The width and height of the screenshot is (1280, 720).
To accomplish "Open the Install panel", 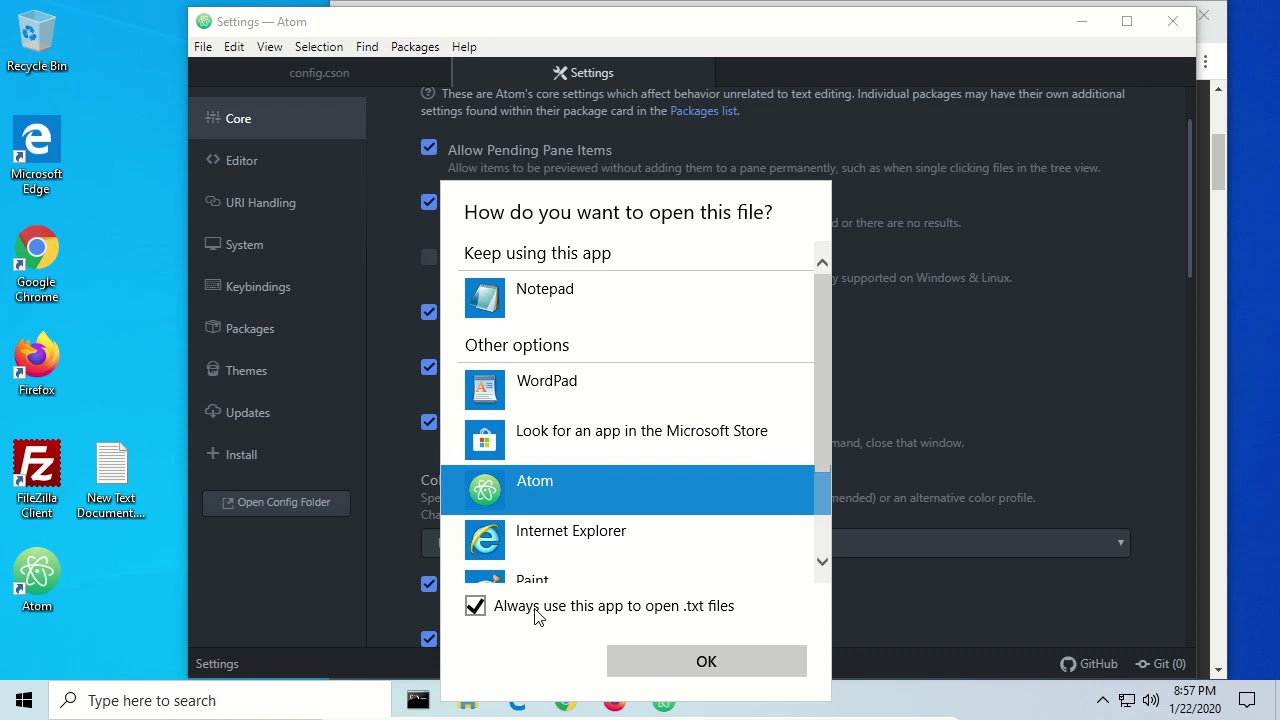I will (x=276, y=454).
